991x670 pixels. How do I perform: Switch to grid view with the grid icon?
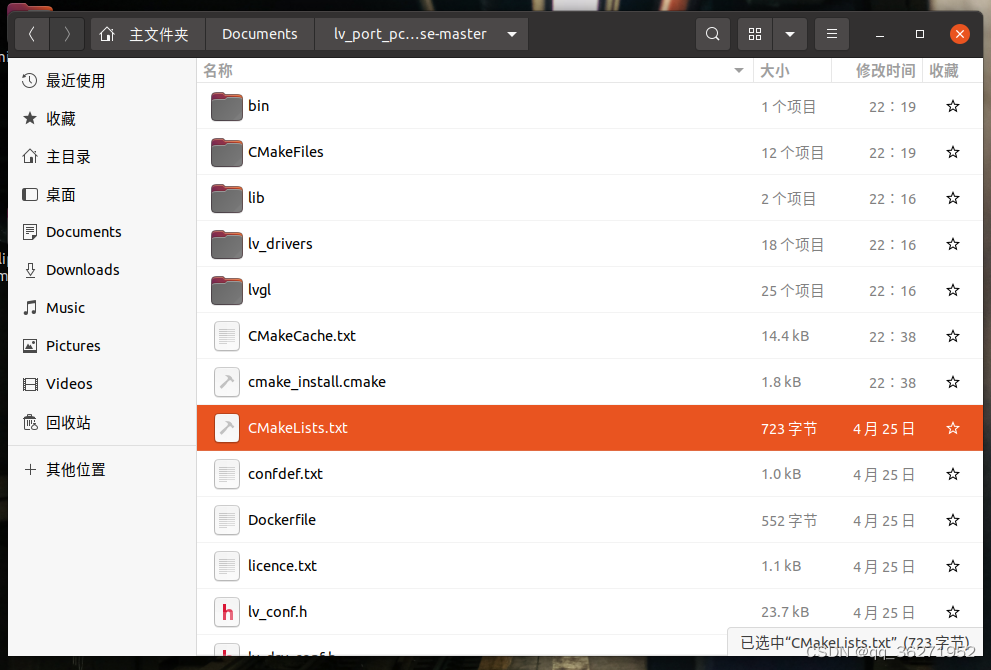754,33
